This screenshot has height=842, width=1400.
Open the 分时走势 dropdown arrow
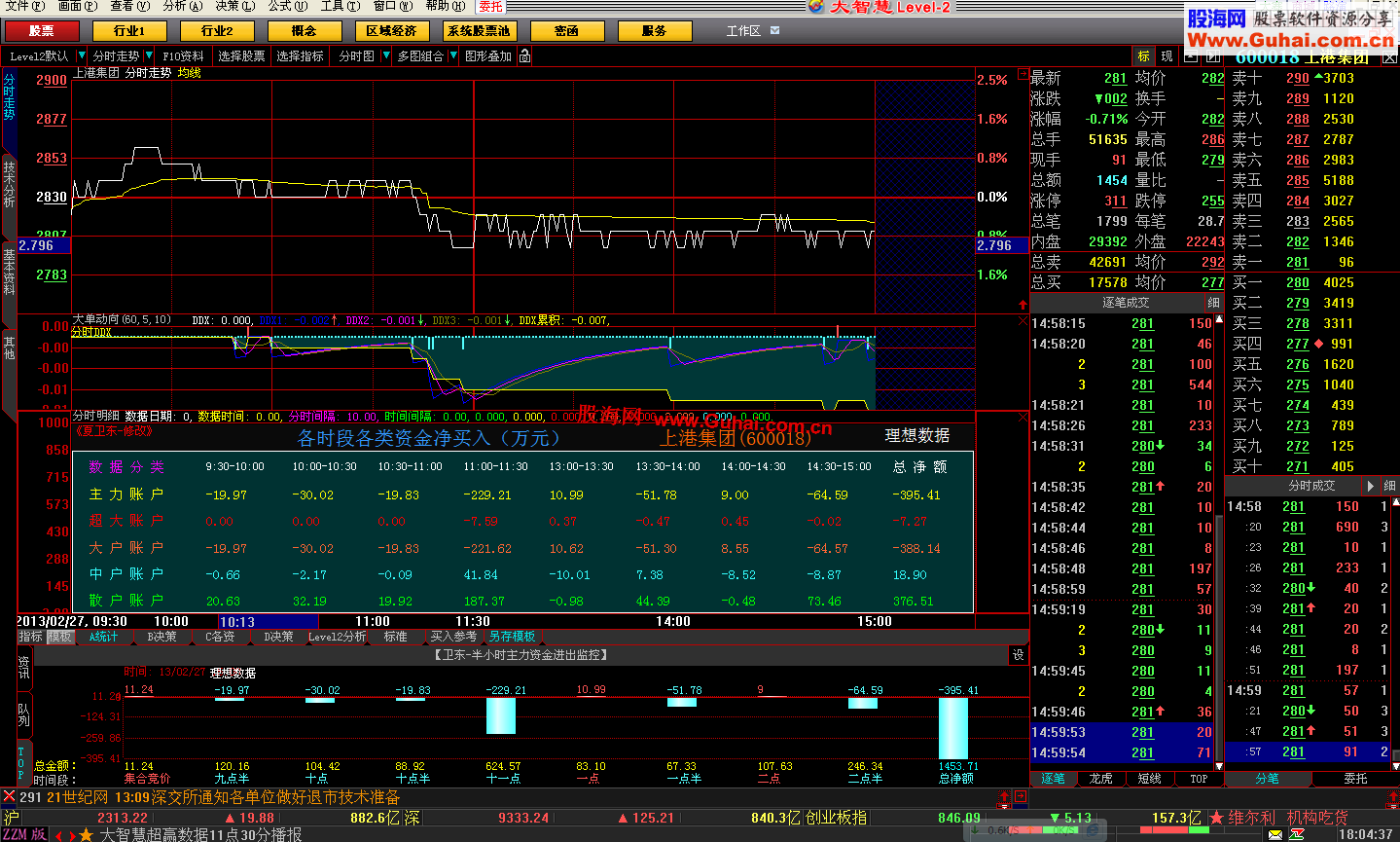coord(148,56)
